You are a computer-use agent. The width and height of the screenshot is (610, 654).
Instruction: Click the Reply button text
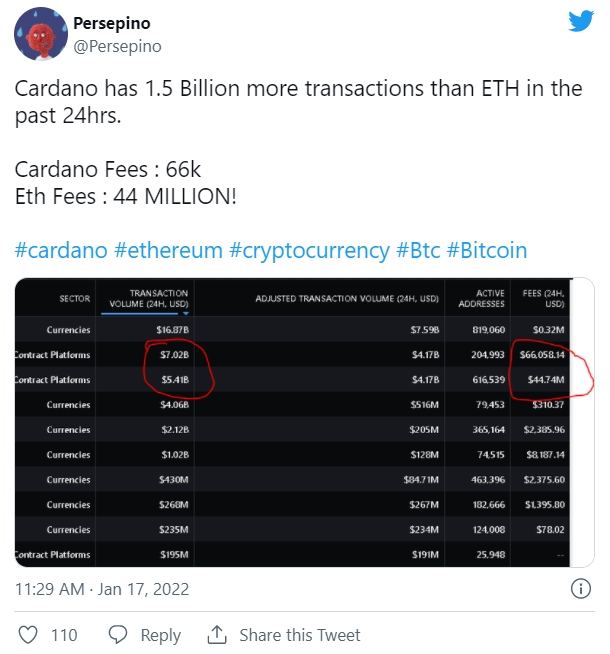161,635
